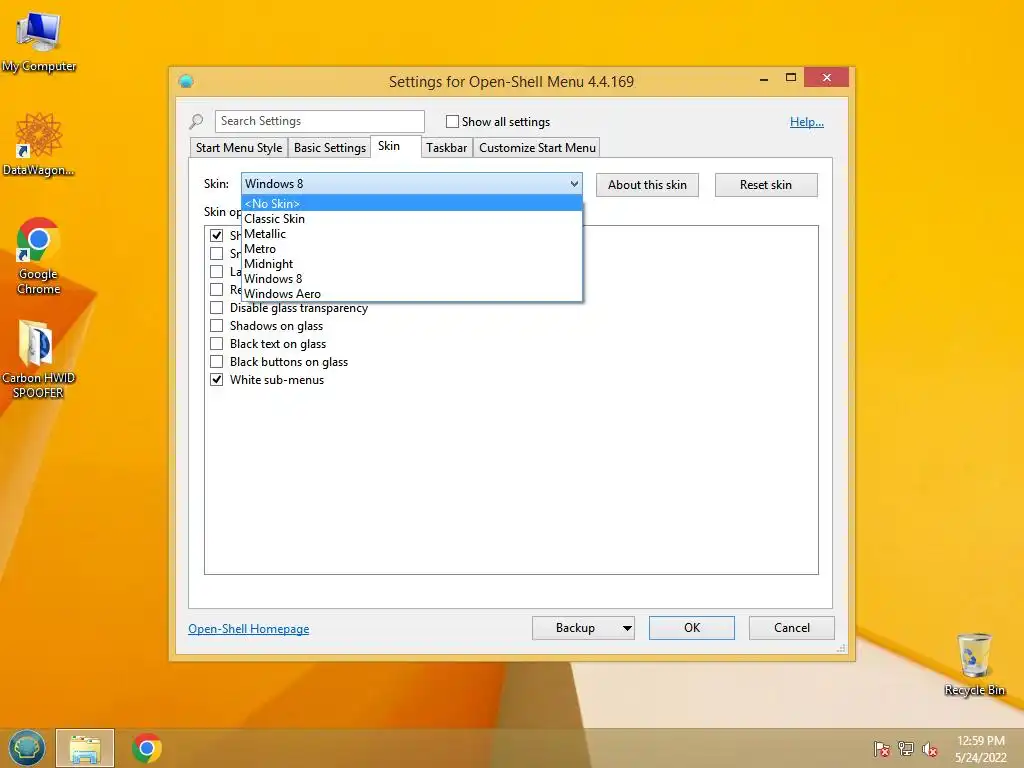The height and width of the screenshot is (768, 1024).
Task: Open the Backup button dropdown arrow
Action: pos(627,628)
